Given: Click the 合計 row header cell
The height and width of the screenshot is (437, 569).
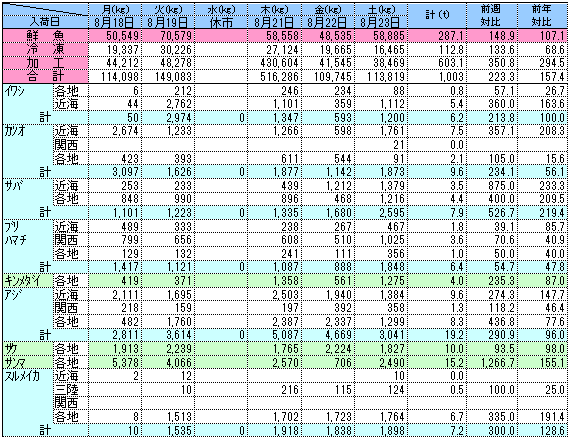Looking at the screenshot, I should point(45,76).
